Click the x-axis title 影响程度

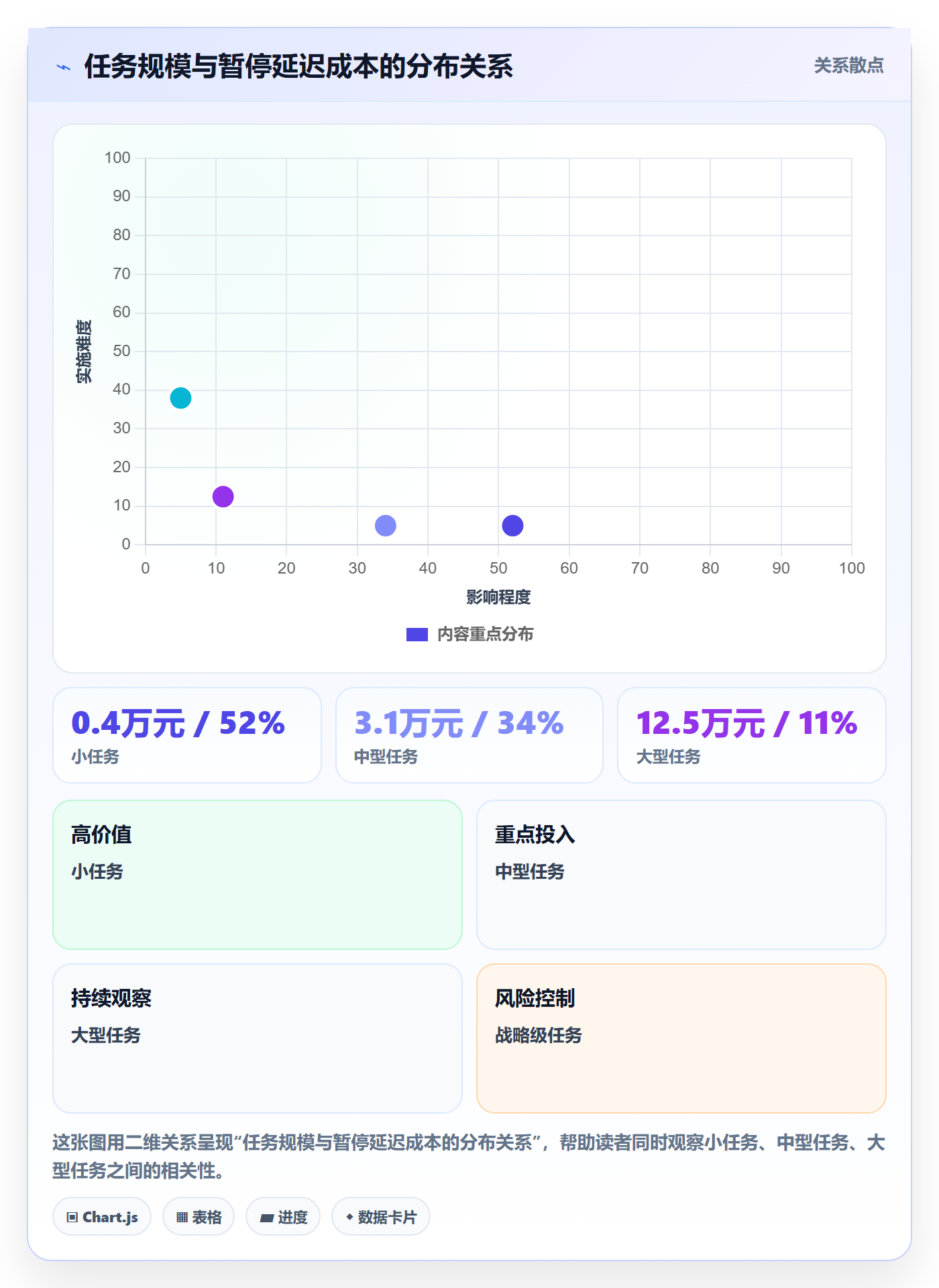(x=498, y=597)
